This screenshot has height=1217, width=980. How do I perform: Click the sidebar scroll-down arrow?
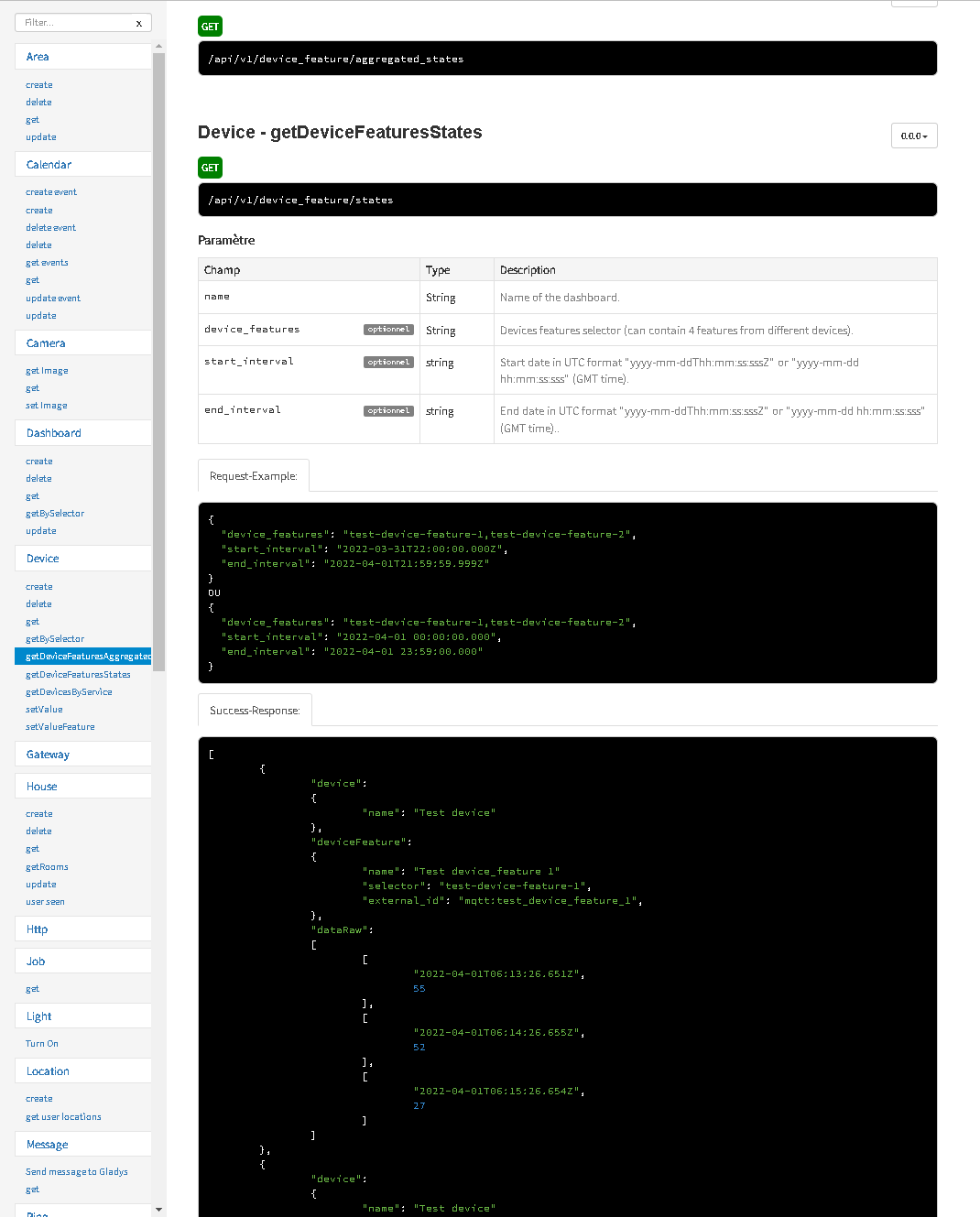click(159, 1210)
